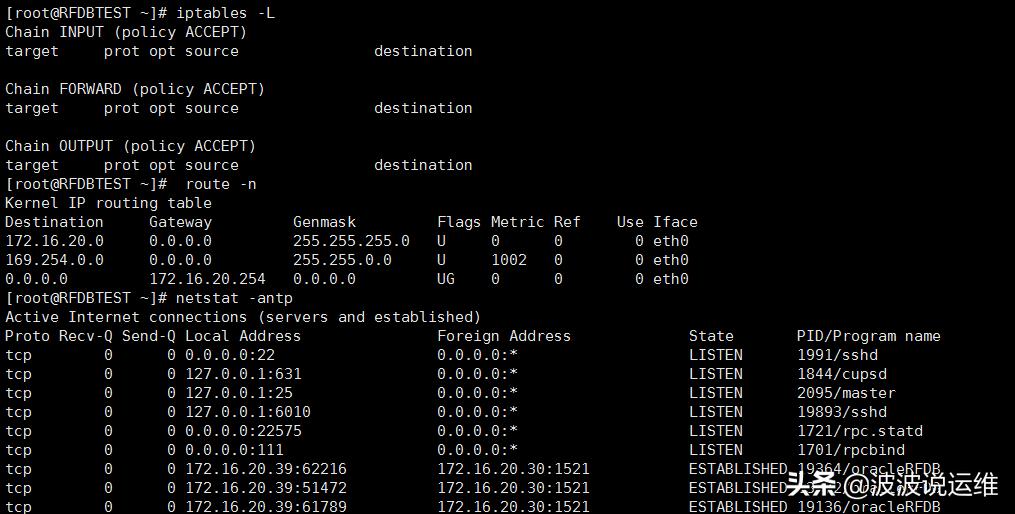Click the "route -n" command text
The height and width of the screenshot is (514, 1015).
coord(221,184)
